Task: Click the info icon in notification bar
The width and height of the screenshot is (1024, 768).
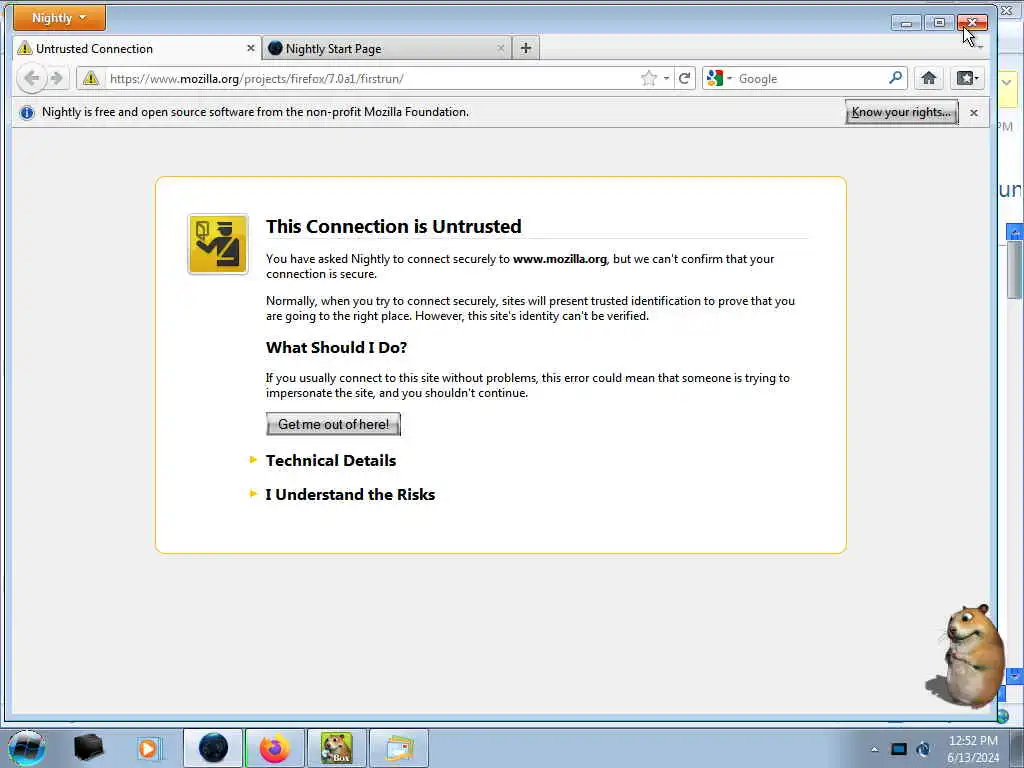Action: pos(27,112)
